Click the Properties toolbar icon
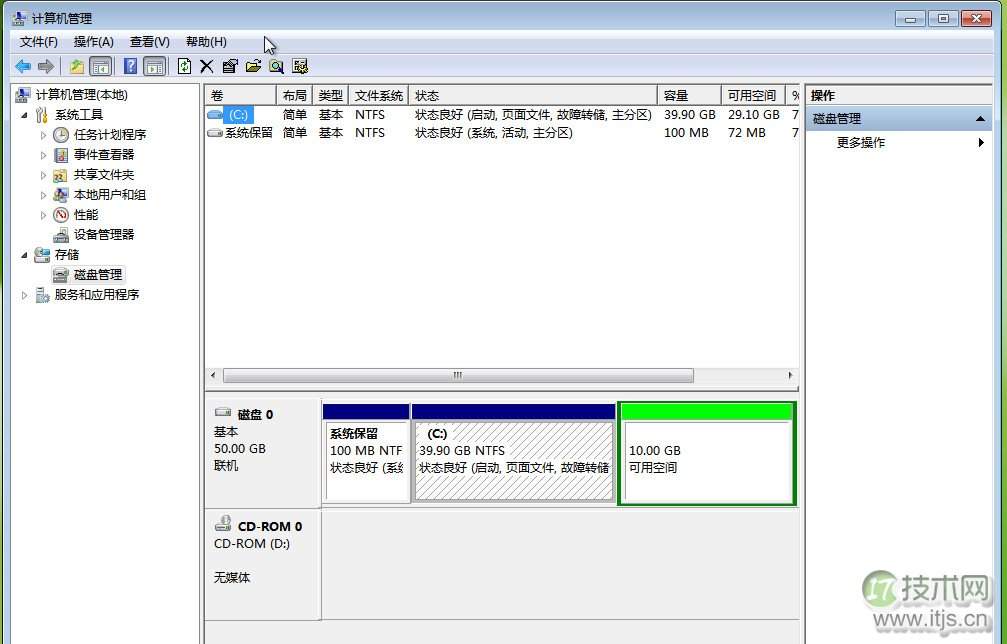Screen dimensions: 1007x644 pos(230,66)
